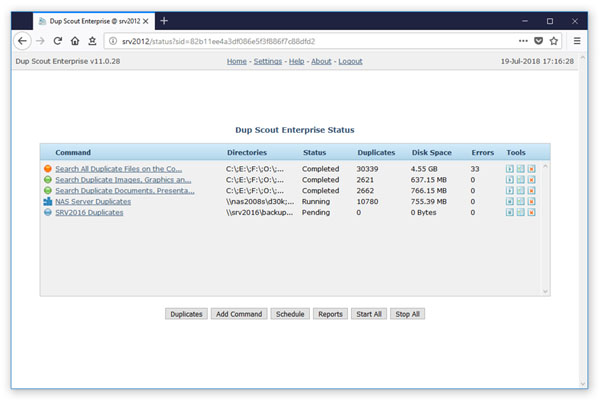Click start icon for Search All Duplicate Files row
This screenshot has width=600, height=402.
(509, 169)
